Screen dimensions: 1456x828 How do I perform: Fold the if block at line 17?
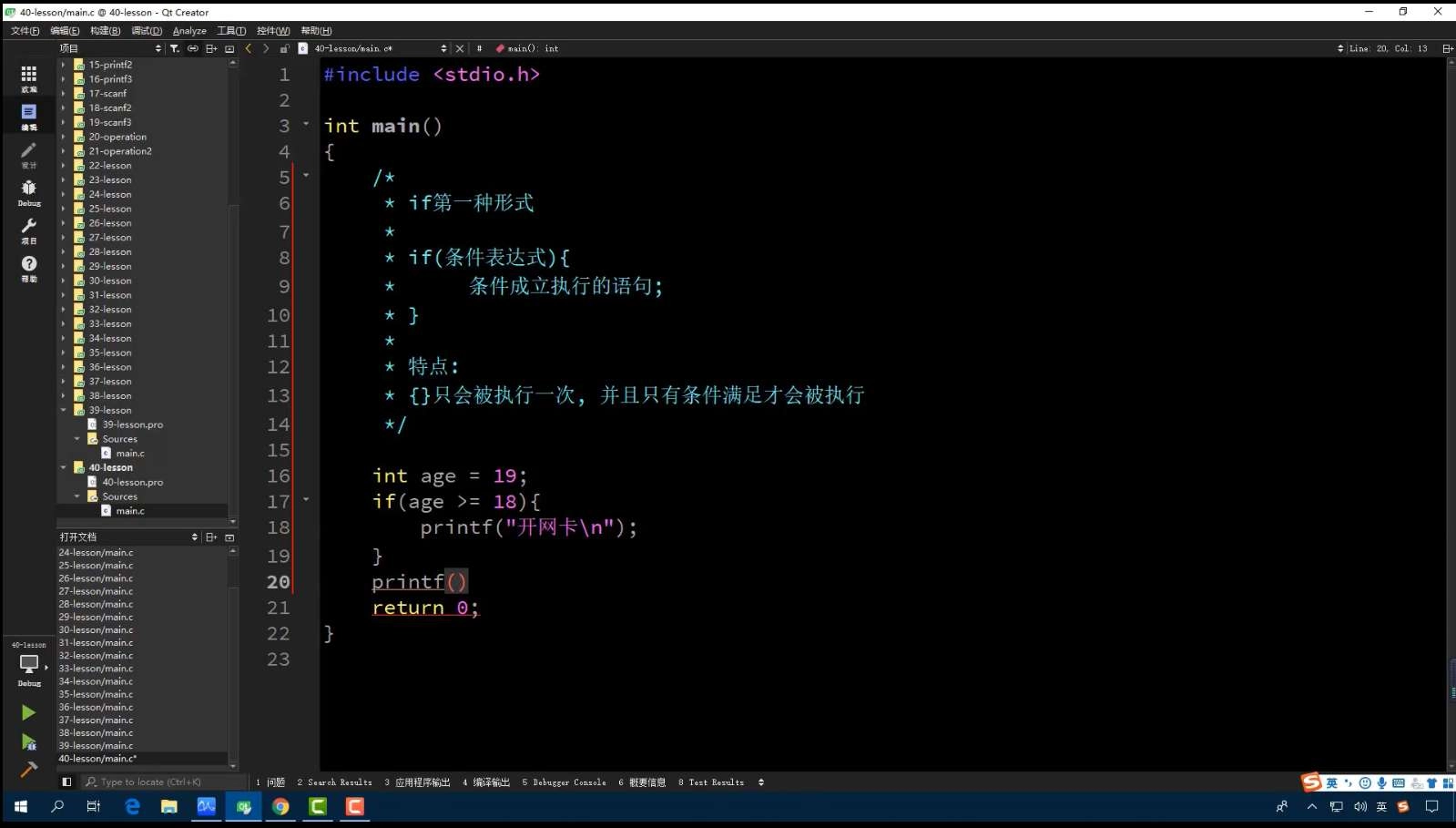pyautogui.click(x=306, y=499)
